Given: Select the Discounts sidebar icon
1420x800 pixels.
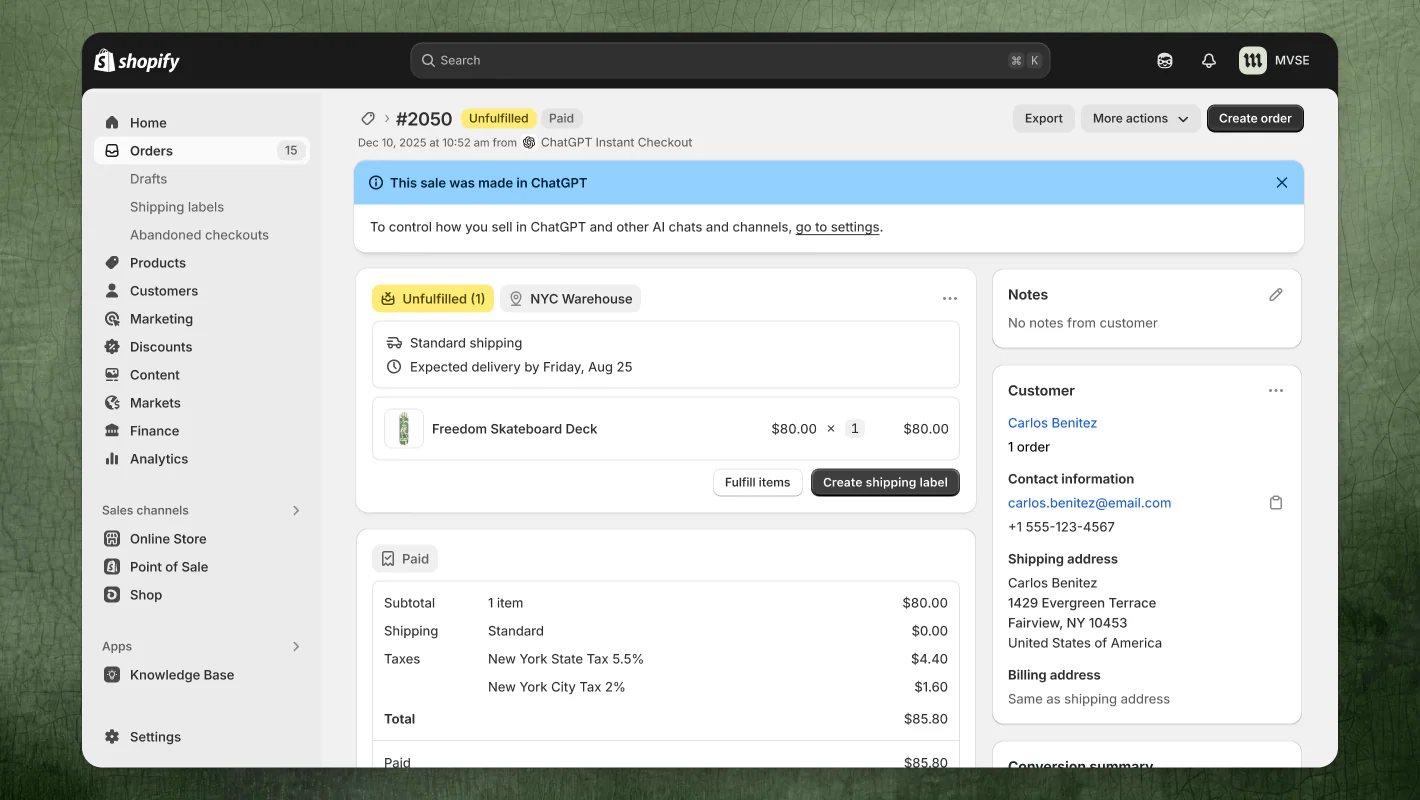Looking at the screenshot, I should 112,346.
